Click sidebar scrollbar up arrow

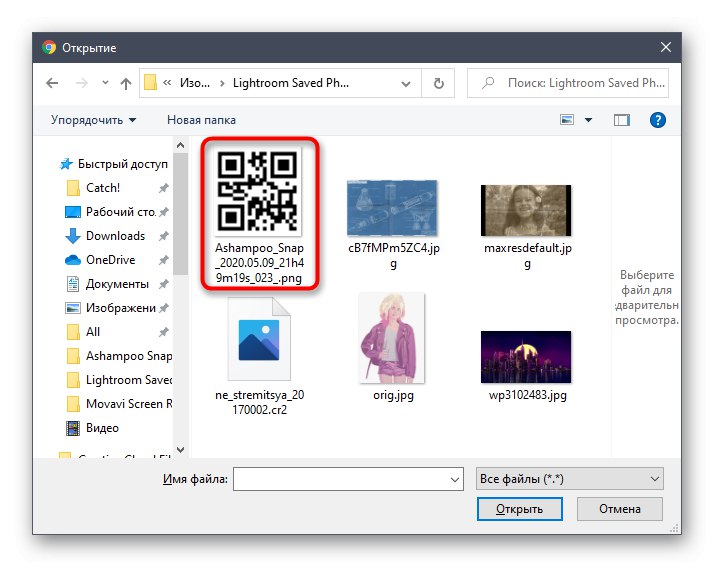tap(180, 145)
